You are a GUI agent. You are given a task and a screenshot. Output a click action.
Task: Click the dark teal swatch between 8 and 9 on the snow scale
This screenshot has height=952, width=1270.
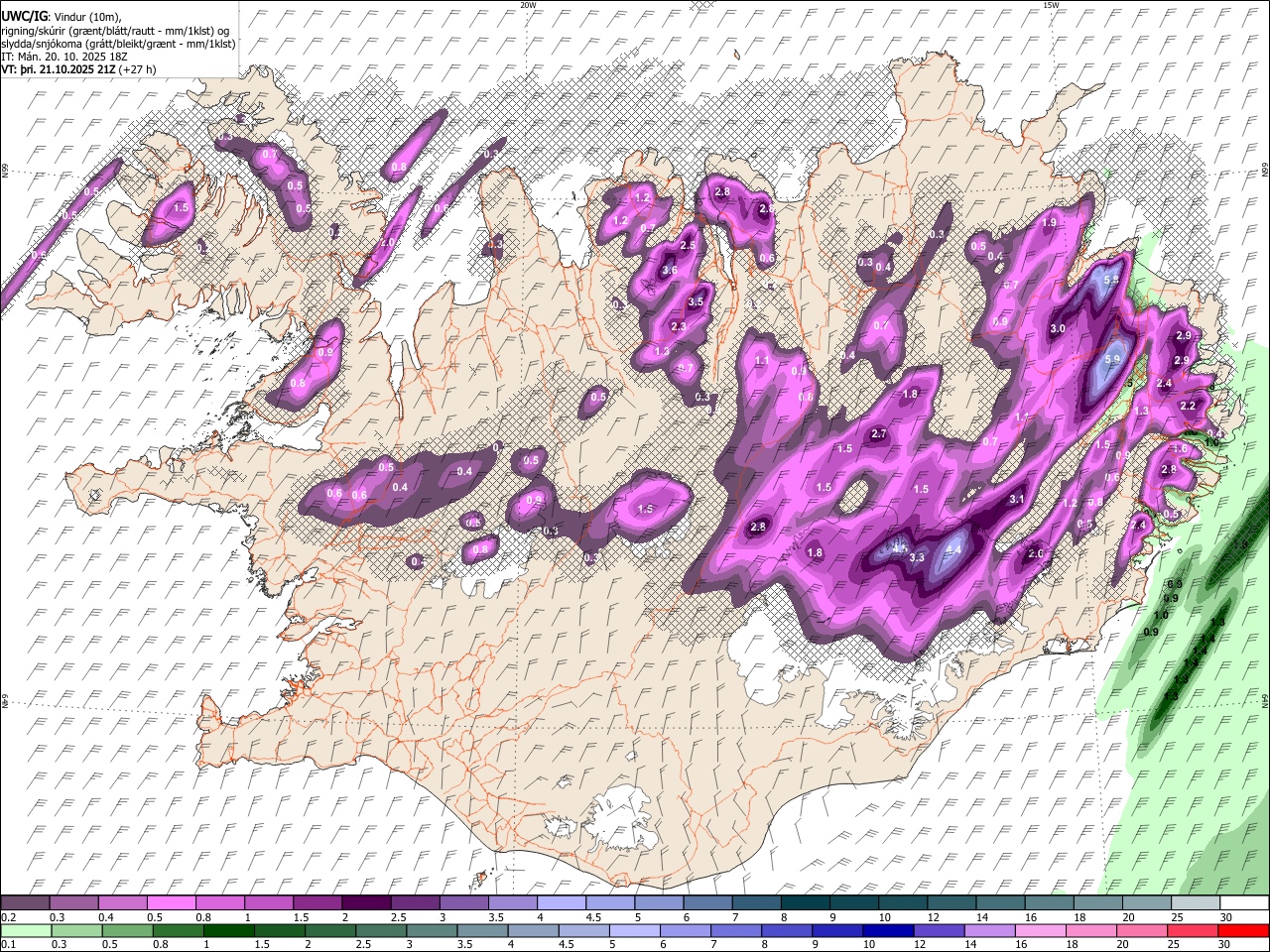point(806,903)
